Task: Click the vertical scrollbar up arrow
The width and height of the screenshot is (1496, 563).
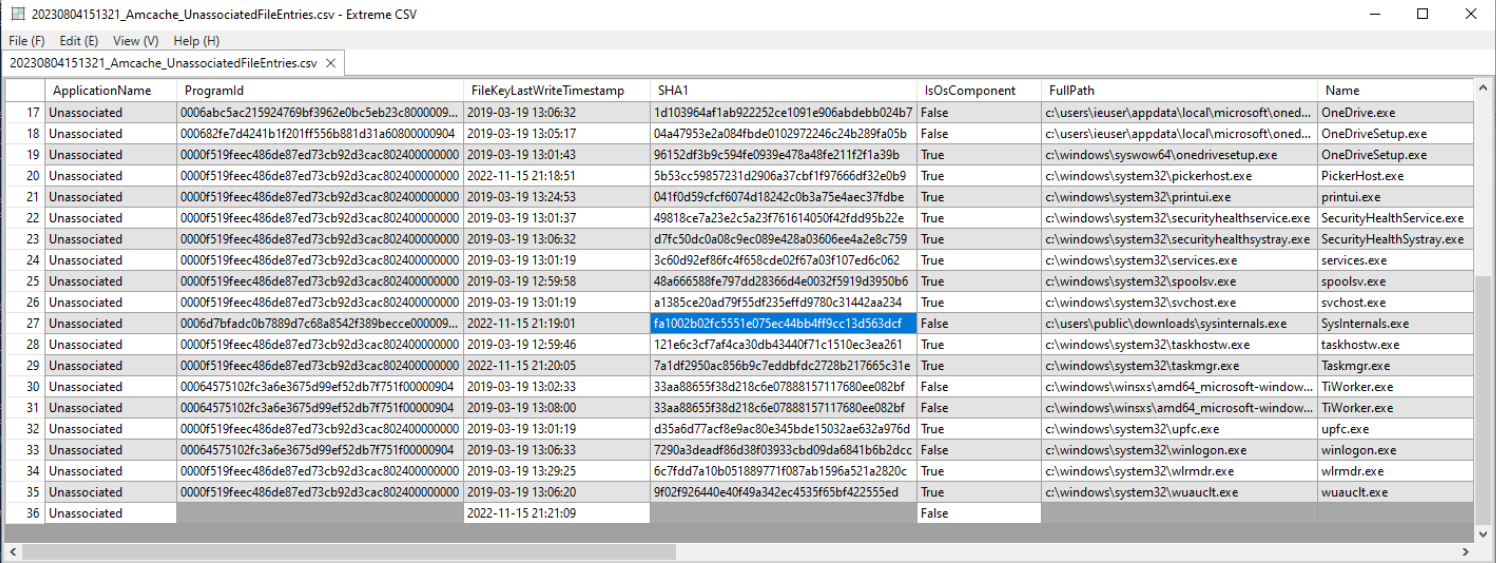Action: pyautogui.click(x=1483, y=89)
